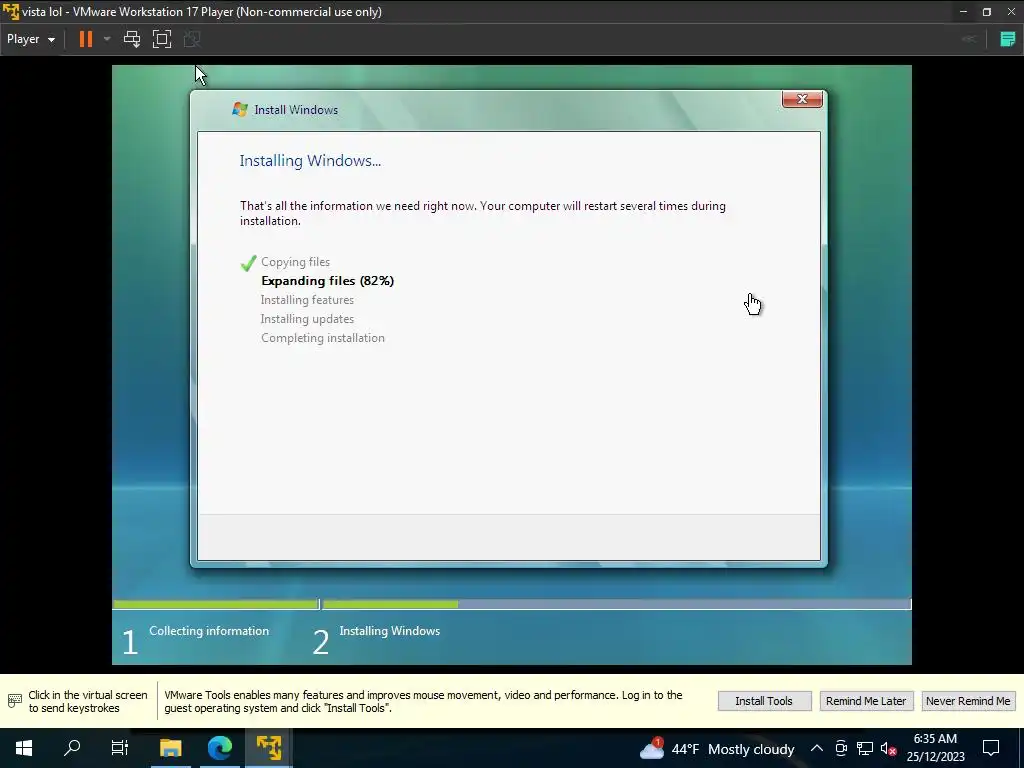Image resolution: width=1024 pixels, height=768 pixels.
Task: Send Ctrl+Alt+Del to the VM
Action: (132, 39)
